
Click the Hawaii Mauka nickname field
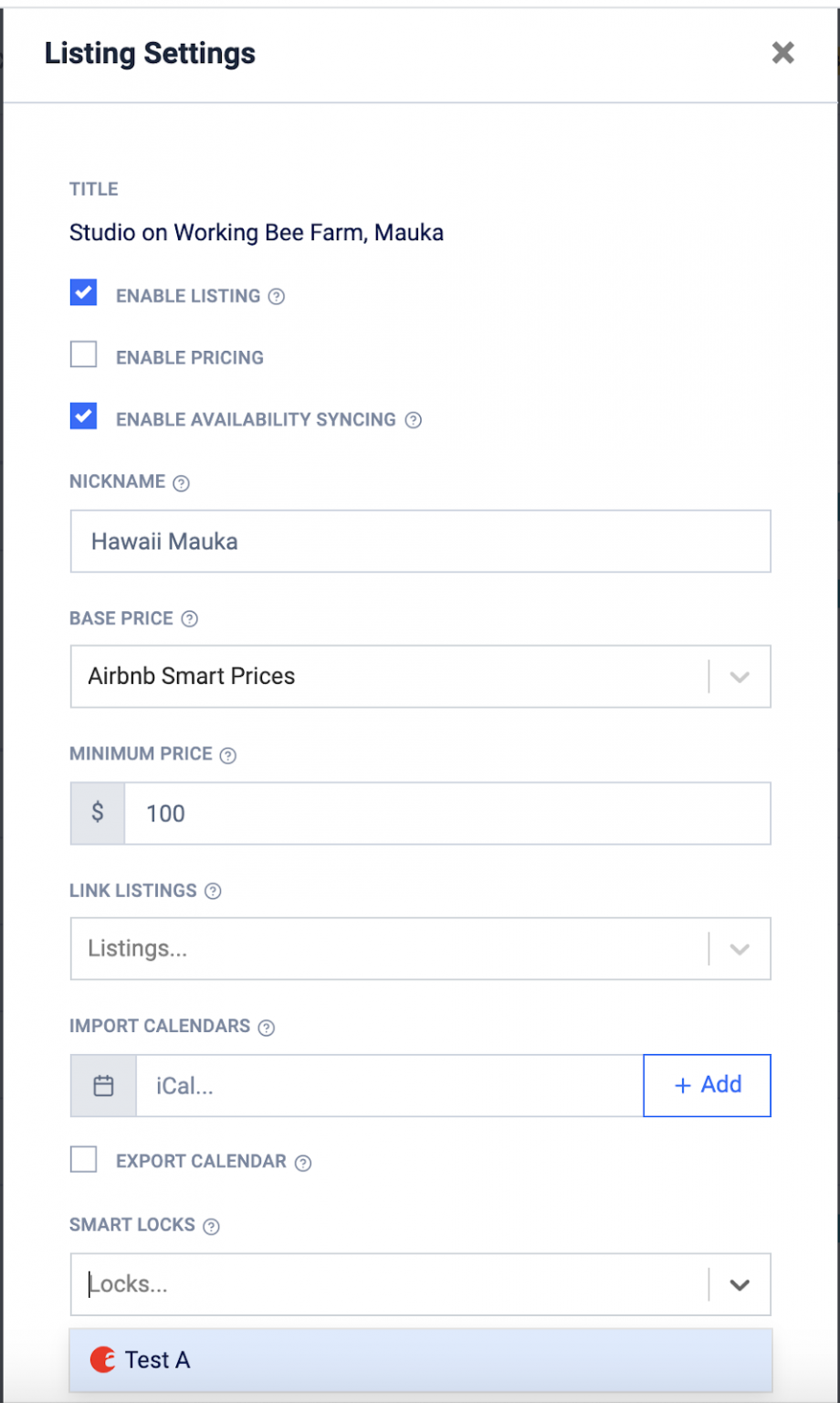420,541
